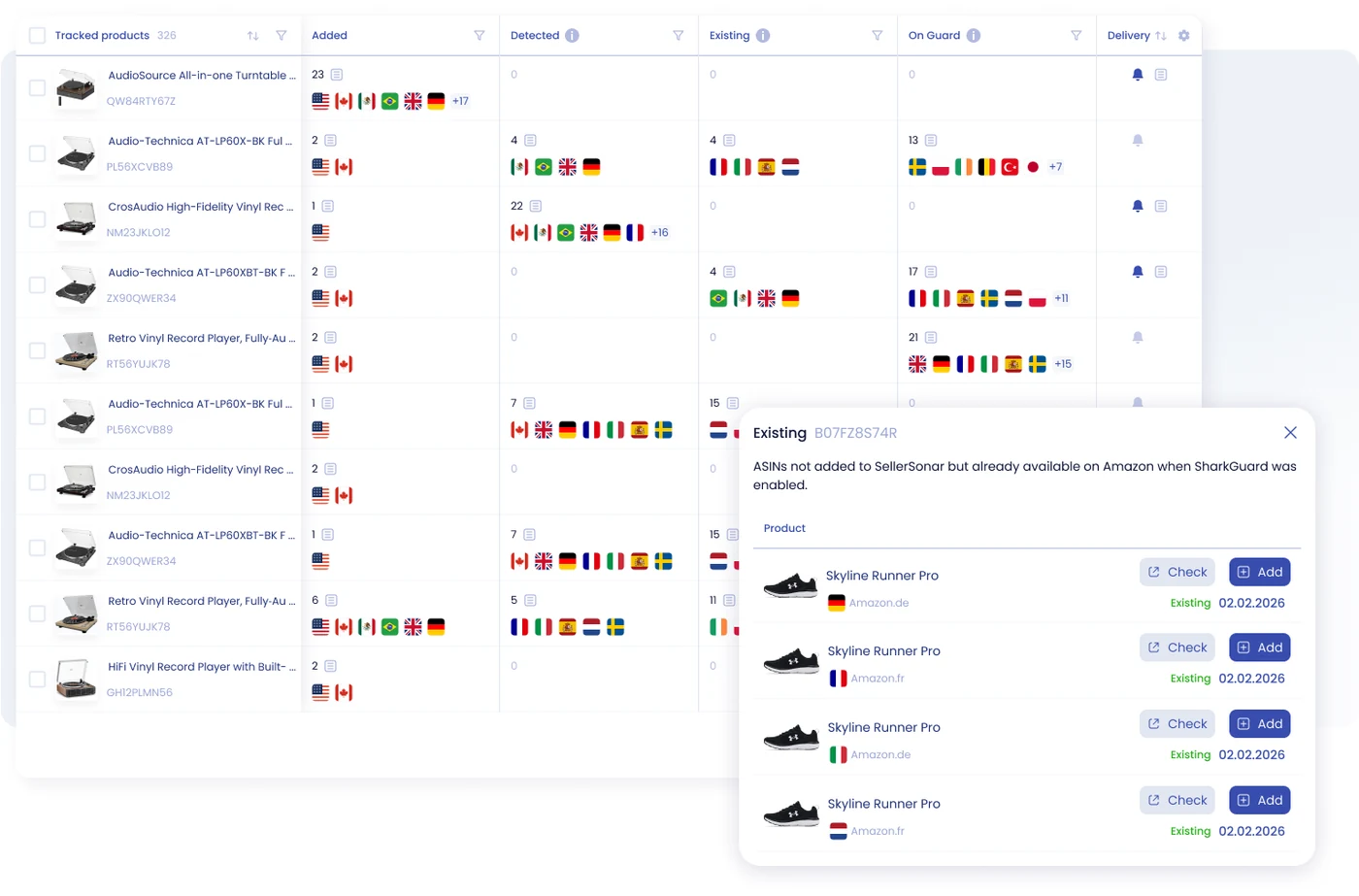
Task: Open the Detected column filter
Action: pos(679,36)
